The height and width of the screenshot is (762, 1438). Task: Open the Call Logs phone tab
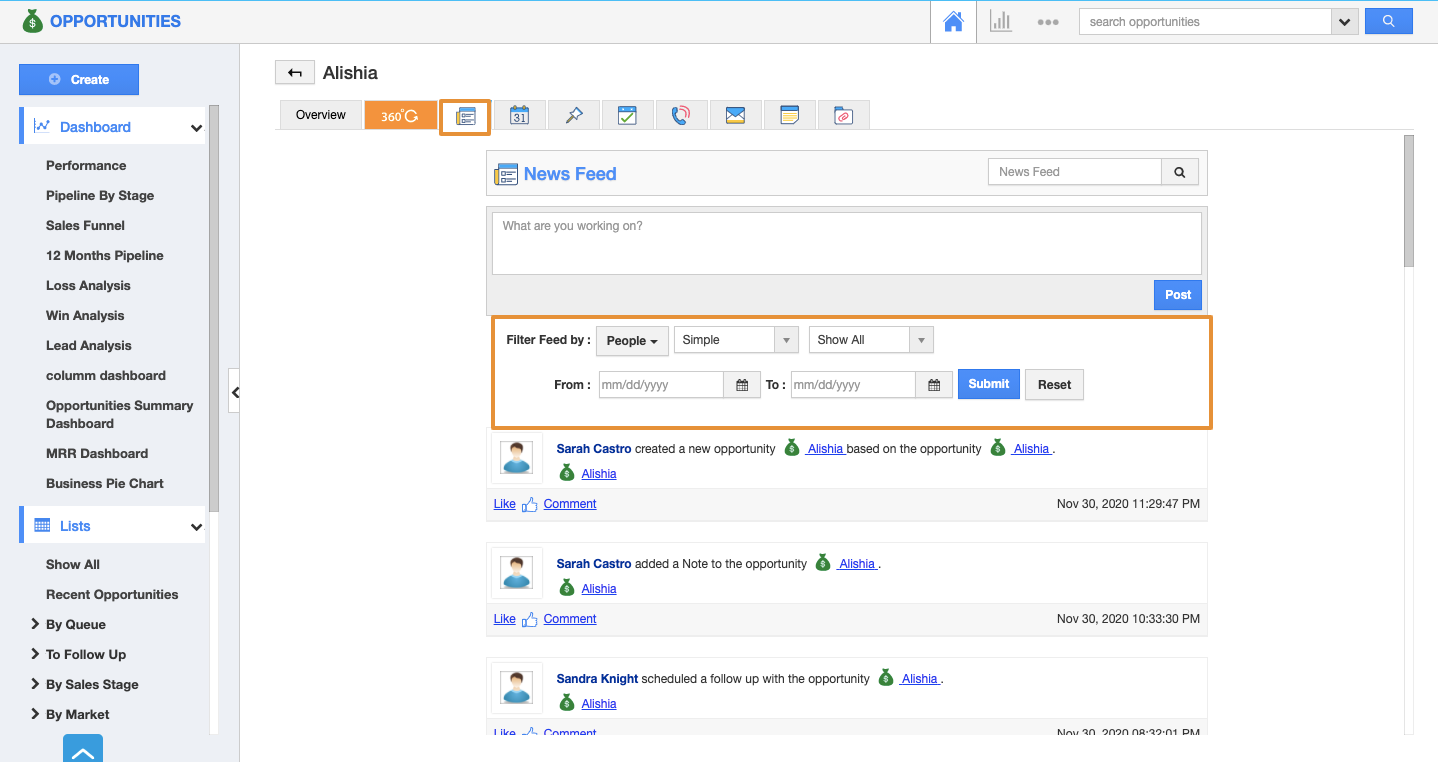[x=681, y=115]
